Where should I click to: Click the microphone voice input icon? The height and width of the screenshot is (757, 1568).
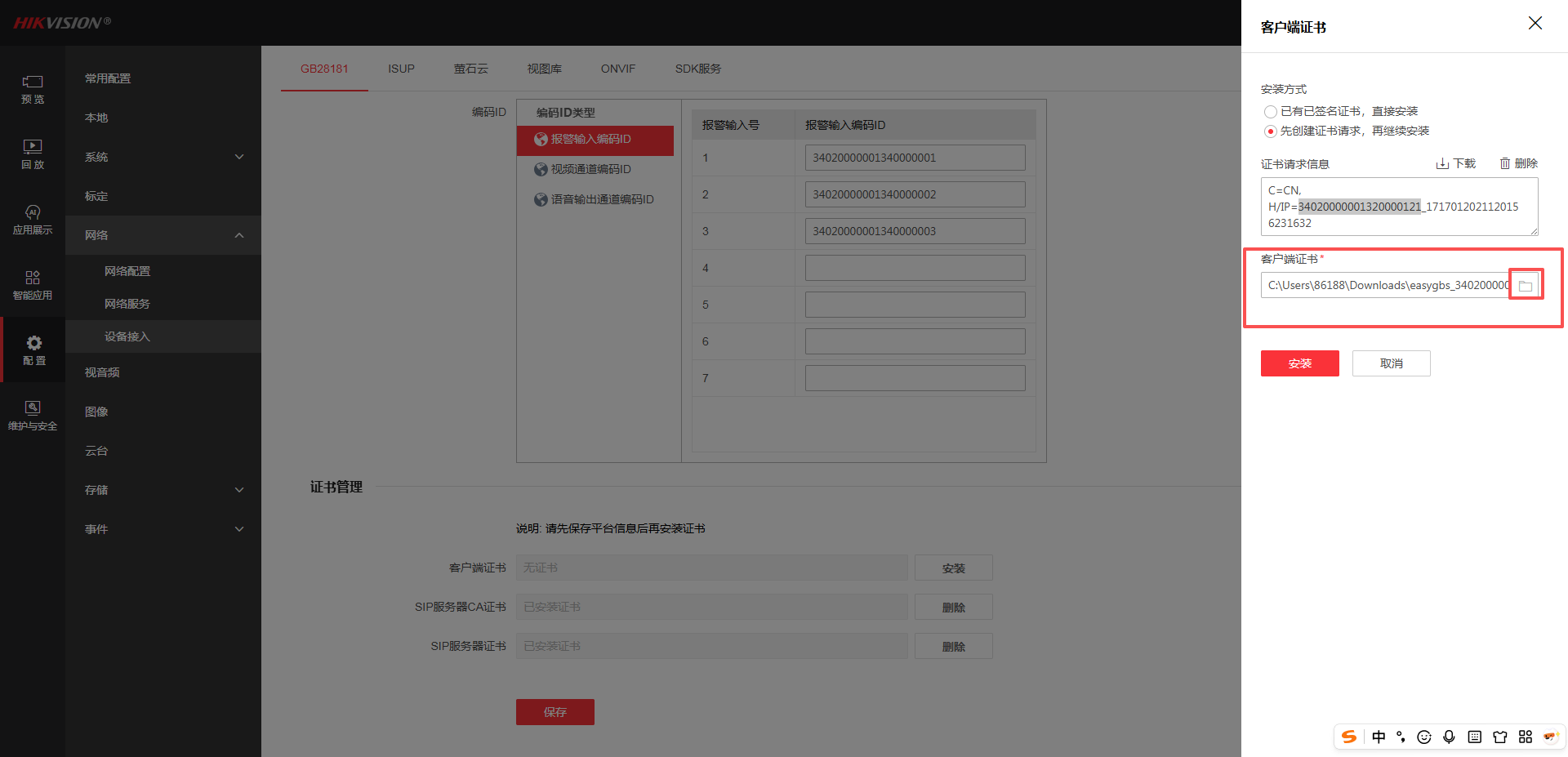tap(1449, 737)
